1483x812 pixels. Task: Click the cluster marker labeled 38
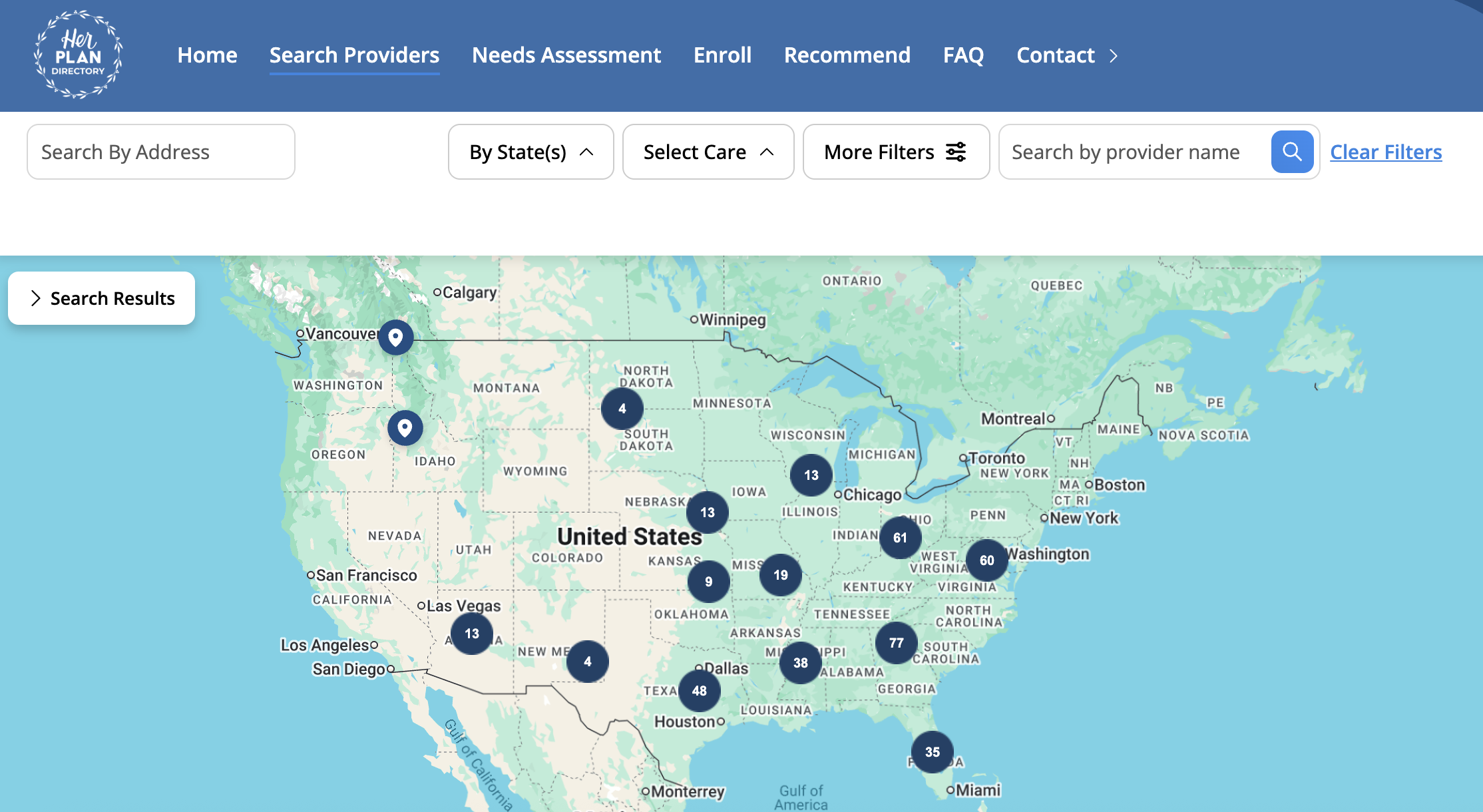[800, 663]
